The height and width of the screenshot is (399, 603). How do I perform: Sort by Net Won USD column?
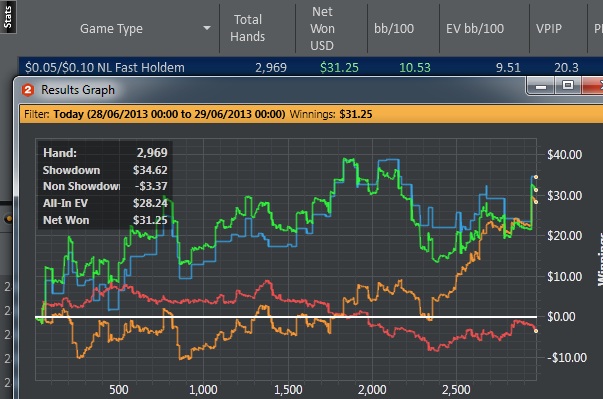click(322, 28)
